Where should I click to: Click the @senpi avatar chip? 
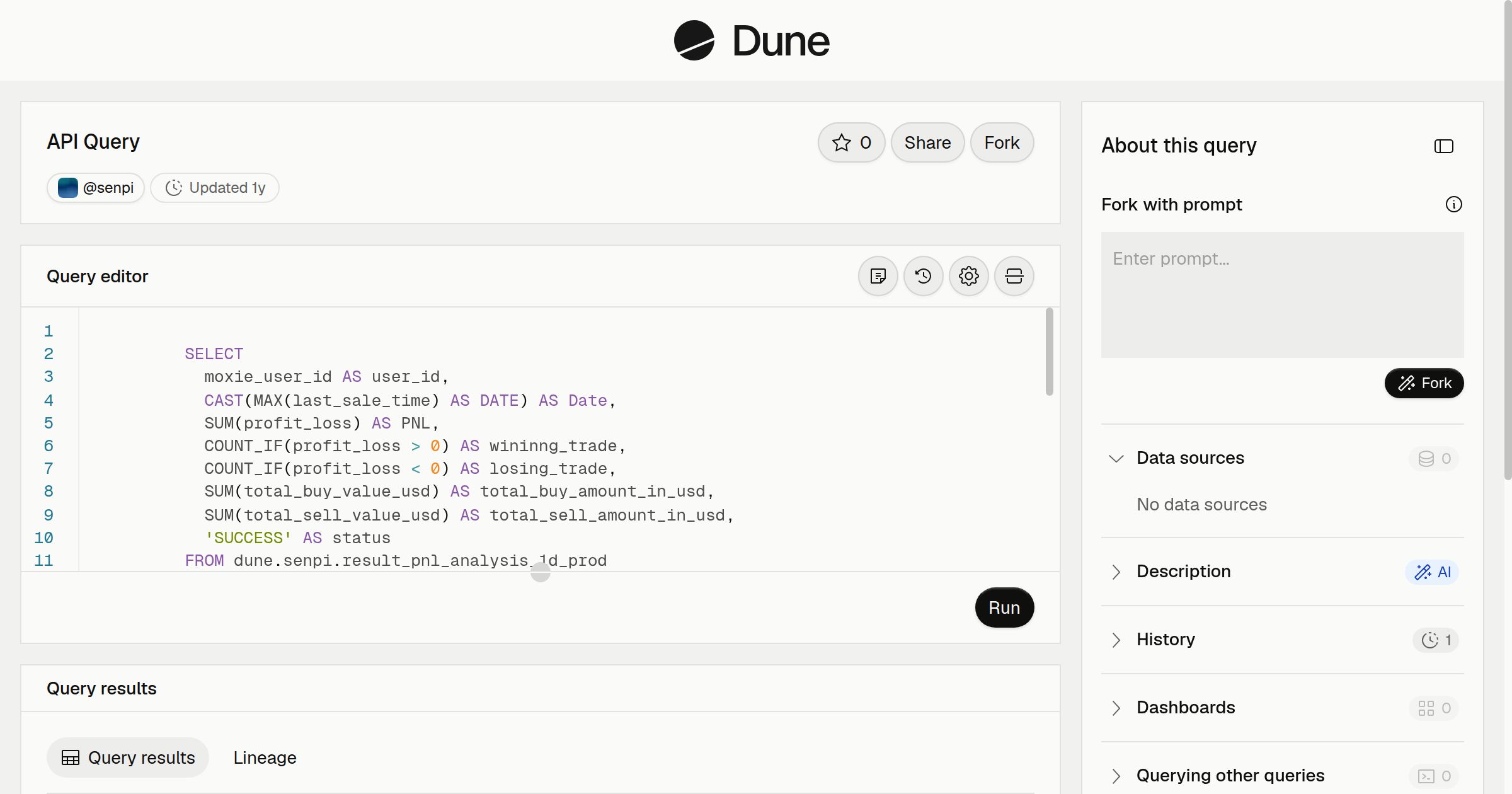pyautogui.click(x=96, y=188)
